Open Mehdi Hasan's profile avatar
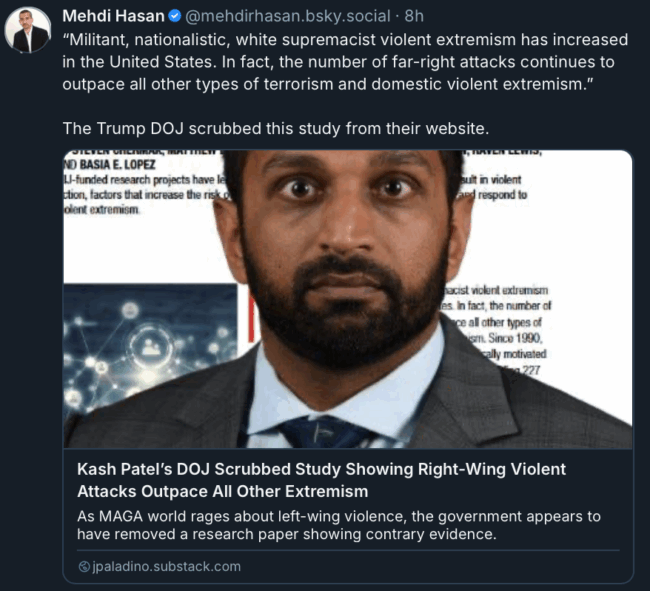This screenshot has height=591, width=650. [x=28, y=30]
